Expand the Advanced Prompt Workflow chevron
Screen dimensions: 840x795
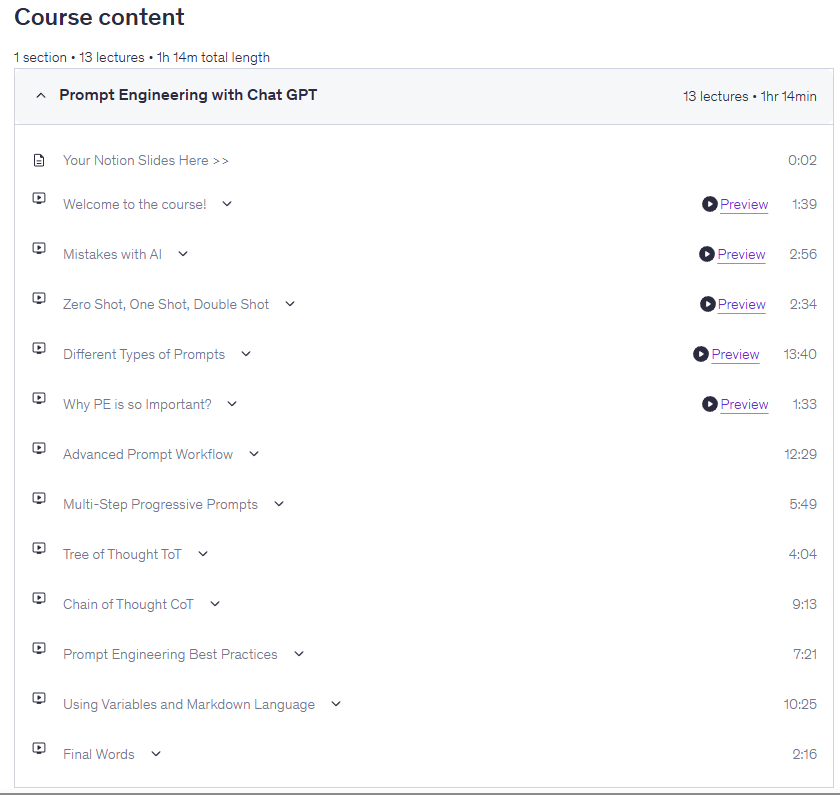click(254, 454)
